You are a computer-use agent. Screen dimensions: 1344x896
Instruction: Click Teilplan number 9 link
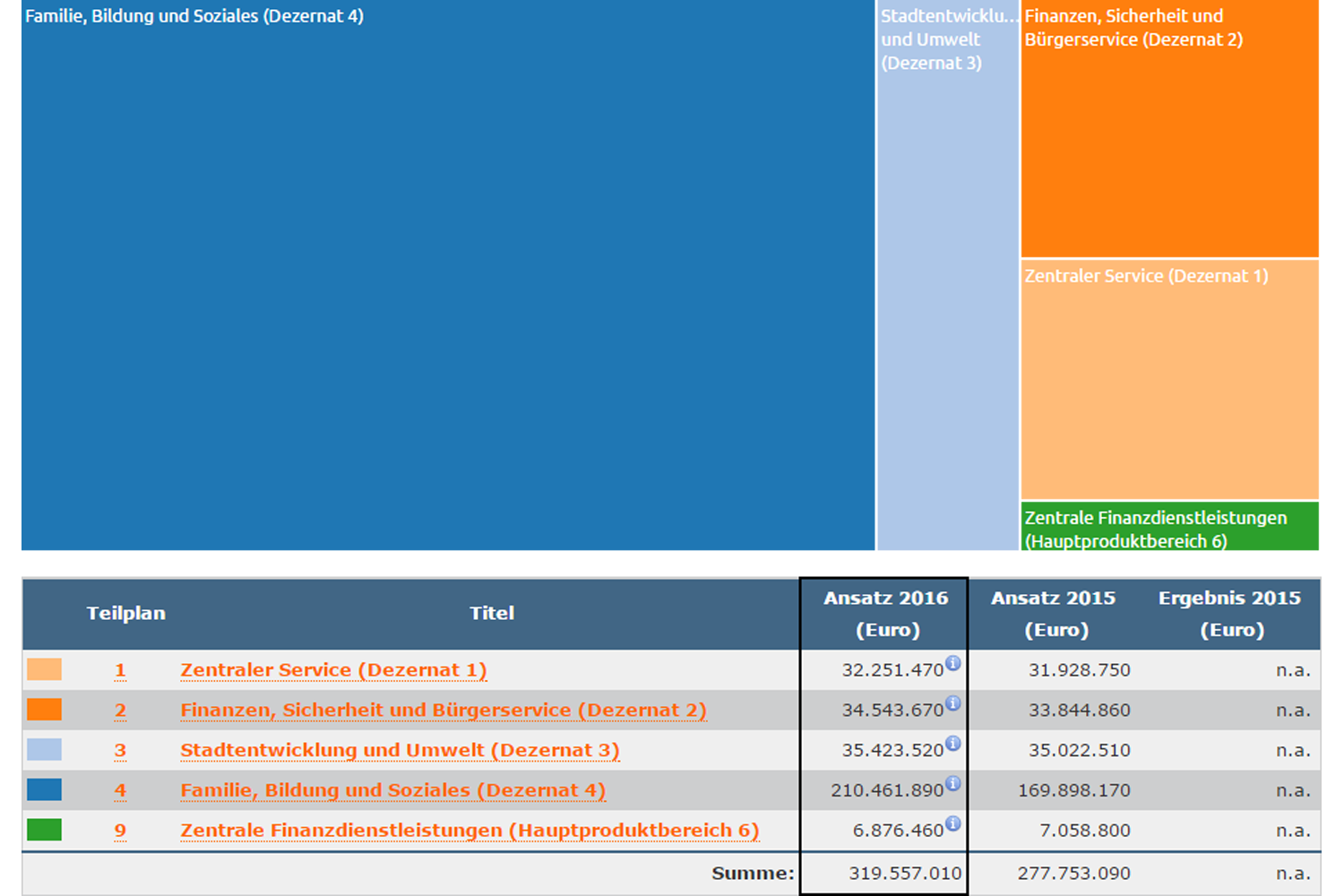120,831
